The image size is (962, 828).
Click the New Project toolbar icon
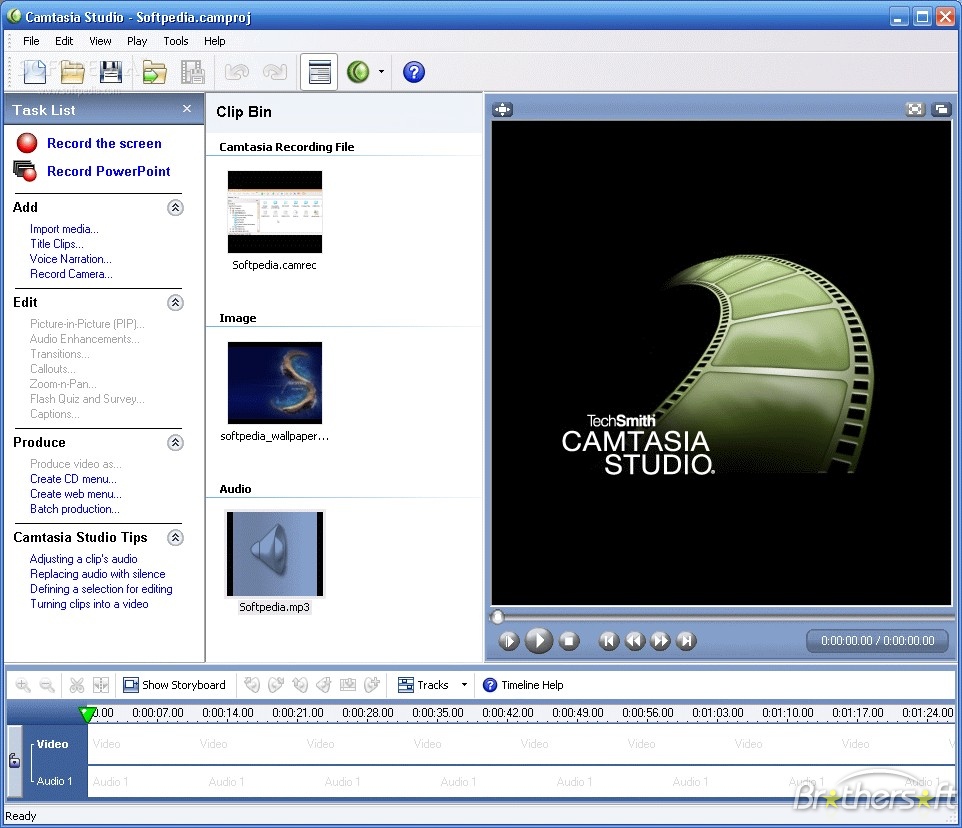[34, 72]
